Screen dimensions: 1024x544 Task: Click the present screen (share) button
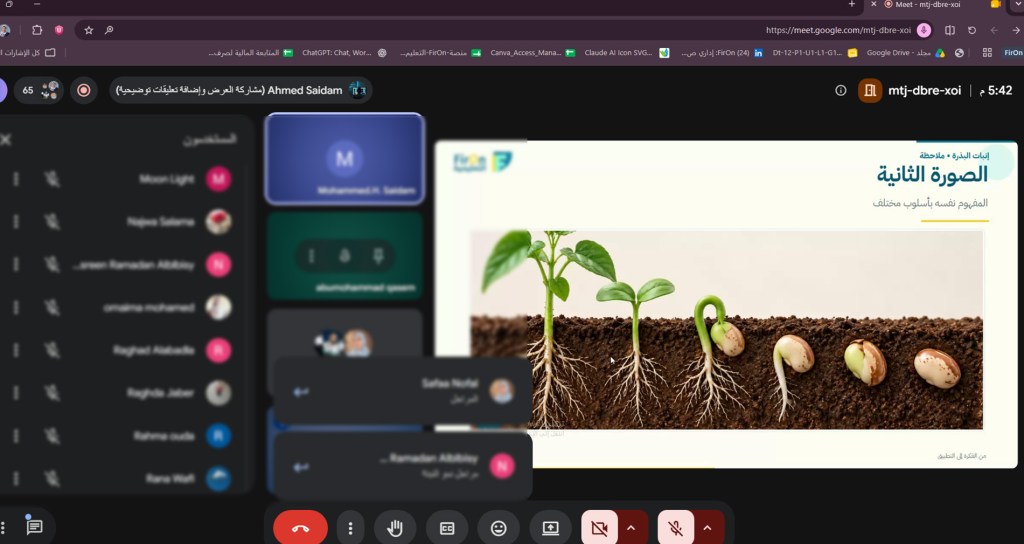551,528
